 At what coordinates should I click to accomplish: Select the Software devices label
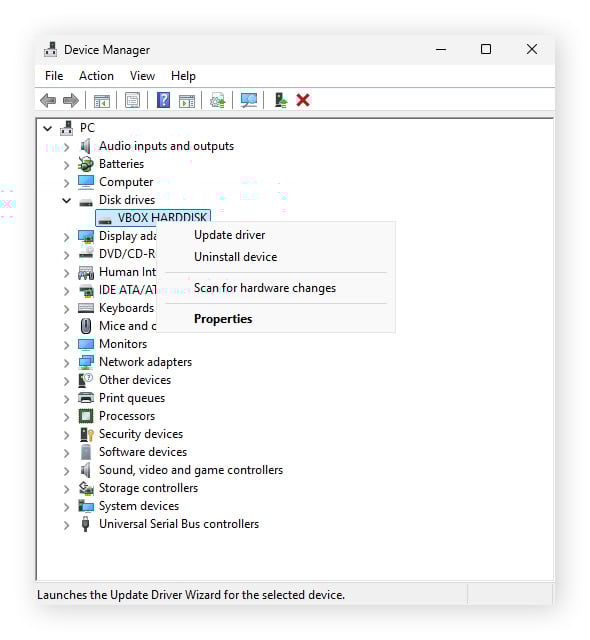click(x=143, y=452)
